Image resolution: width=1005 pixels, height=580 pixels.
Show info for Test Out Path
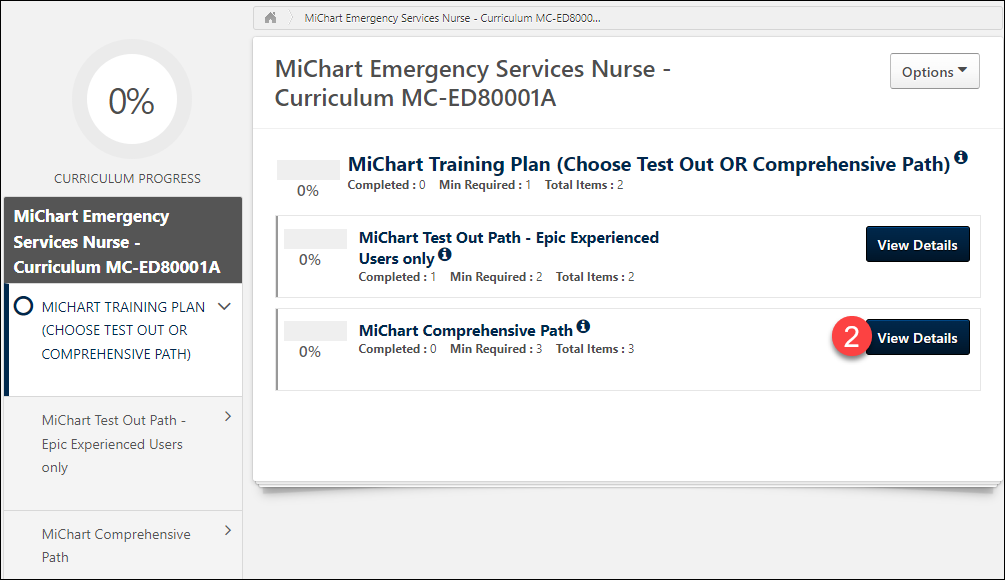tap(445, 255)
